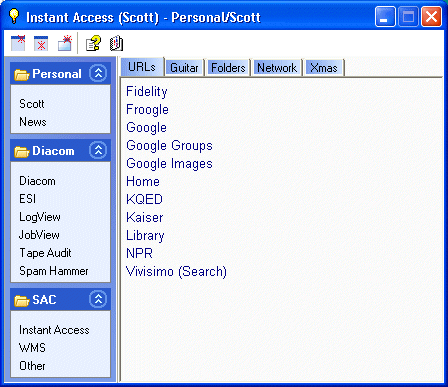This screenshot has height=387, width=448.
Task: Click the window icon with red star in its body
Action: pos(41,43)
